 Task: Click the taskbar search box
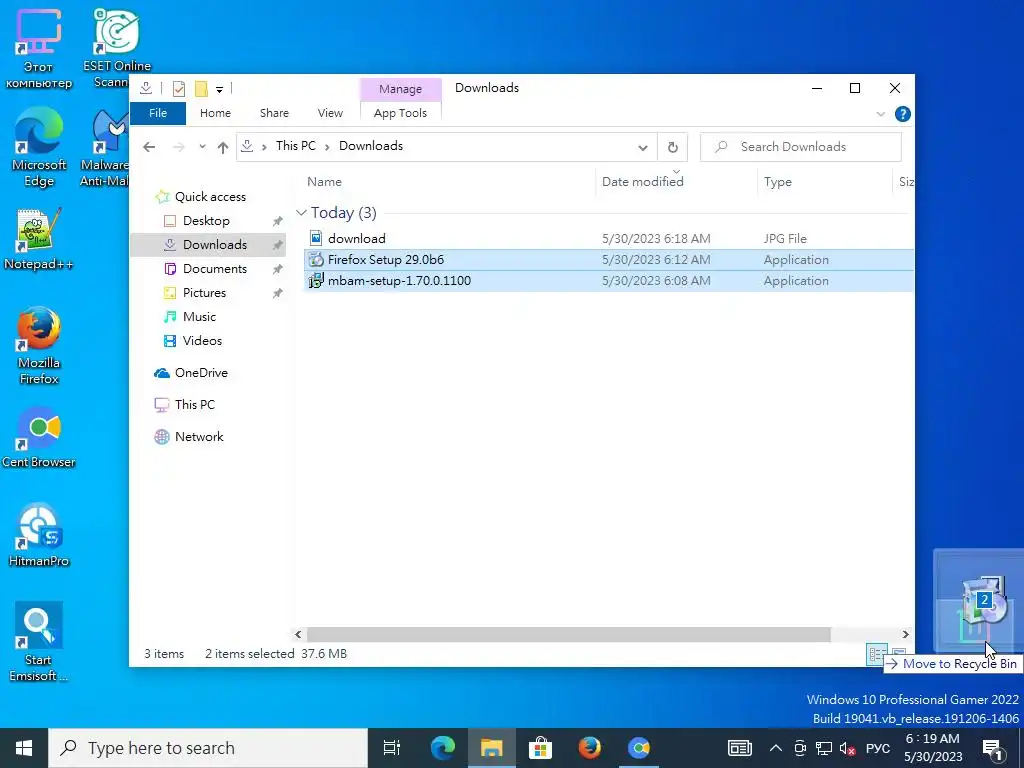coord(208,748)
